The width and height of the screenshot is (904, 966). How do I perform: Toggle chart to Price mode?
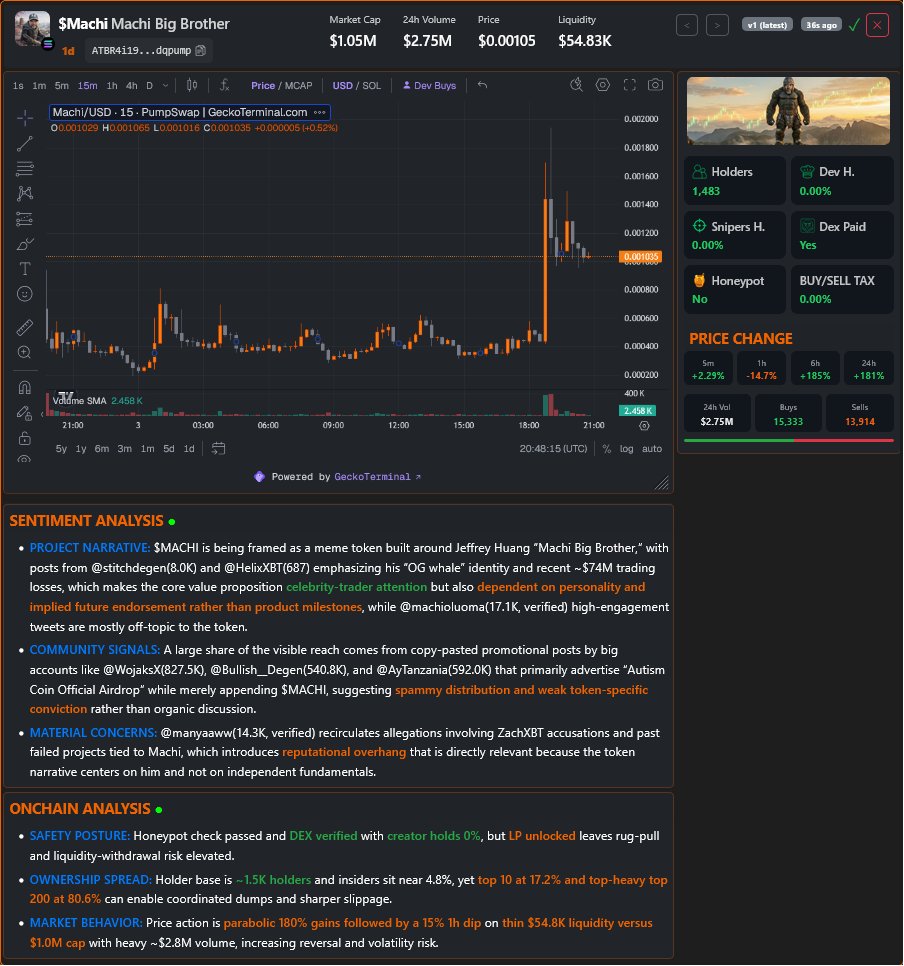[x=263, y=86]
